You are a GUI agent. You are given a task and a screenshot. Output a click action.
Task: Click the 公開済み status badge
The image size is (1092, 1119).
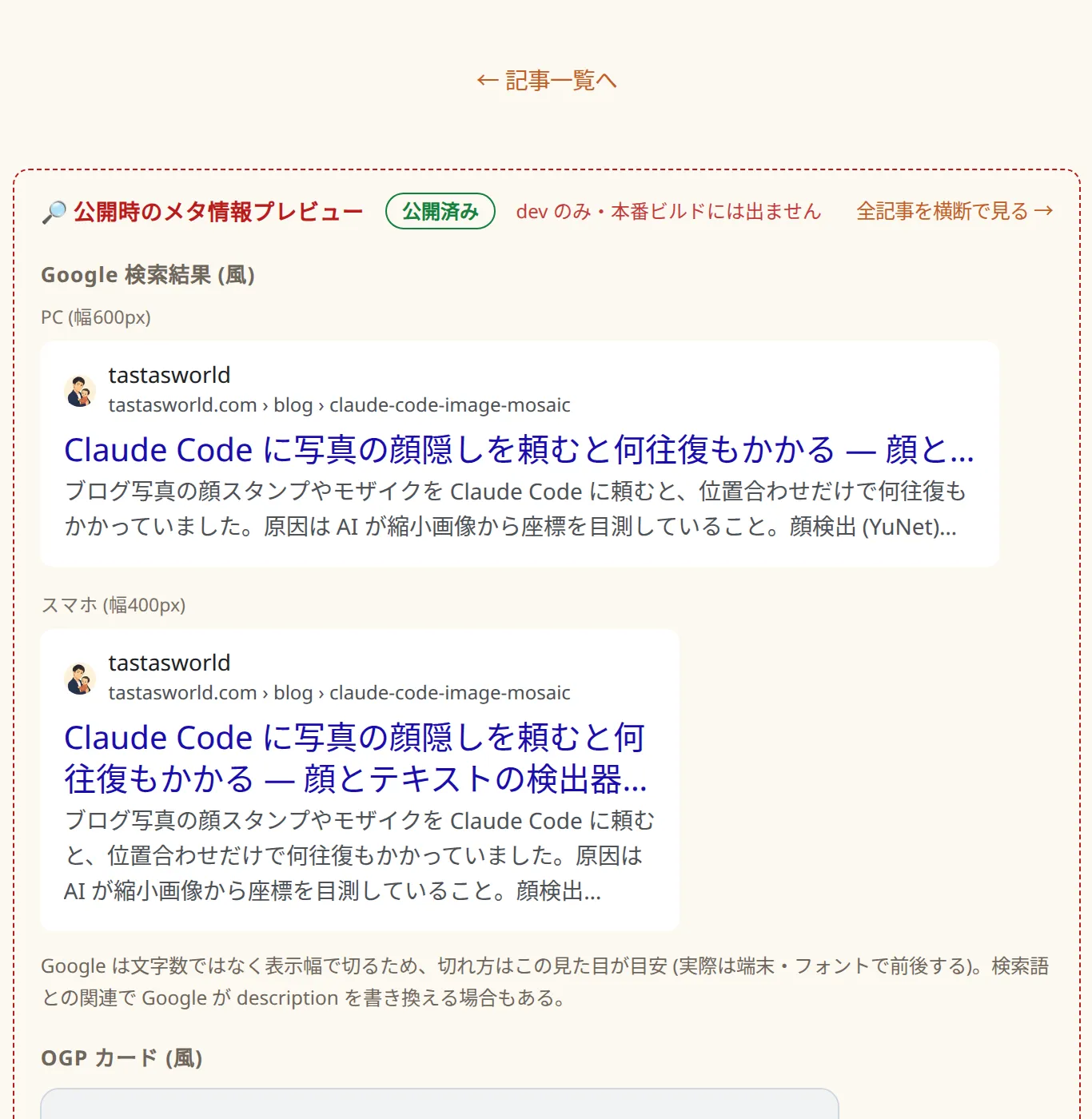tap(440, 211)
